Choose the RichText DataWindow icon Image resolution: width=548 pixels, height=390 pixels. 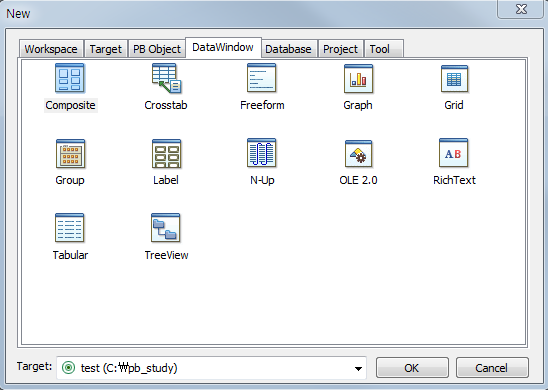pyautogui.click(x=453, y=153)
